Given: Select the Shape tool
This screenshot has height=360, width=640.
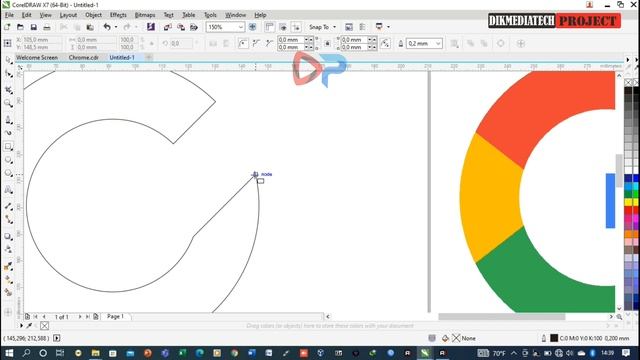Looking at the screenshot, I should 8,73.
